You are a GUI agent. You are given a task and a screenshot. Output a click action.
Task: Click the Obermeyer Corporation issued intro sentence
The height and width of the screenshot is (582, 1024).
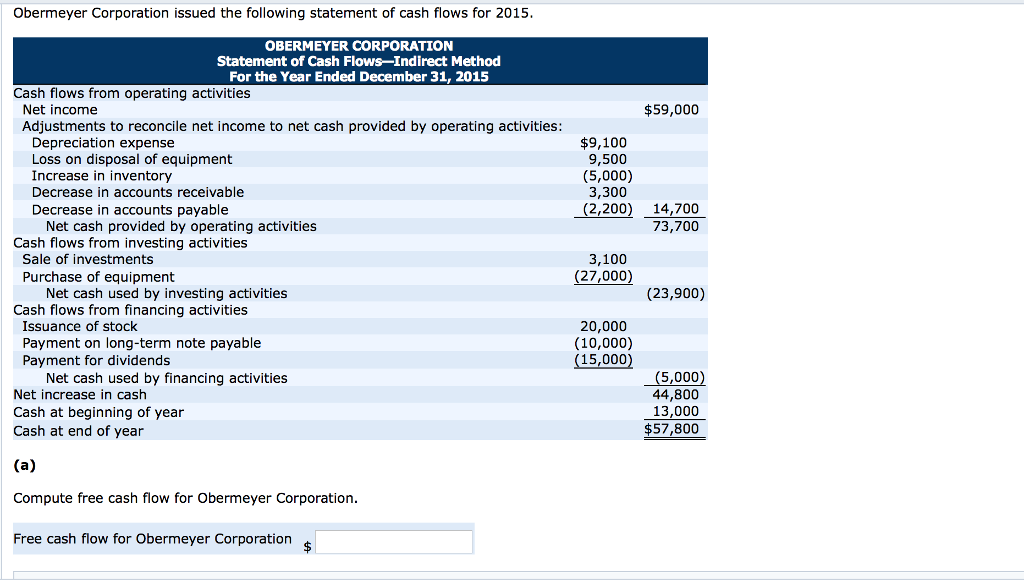point(273,13)
